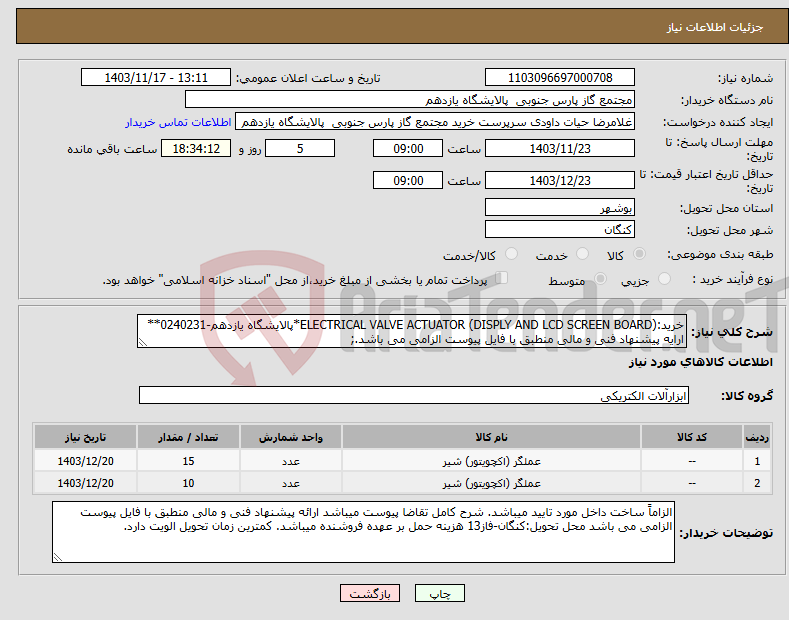Click row 2 need date 1403/12/20
Screen dimensions: 789x620
(x=86, y=483)
